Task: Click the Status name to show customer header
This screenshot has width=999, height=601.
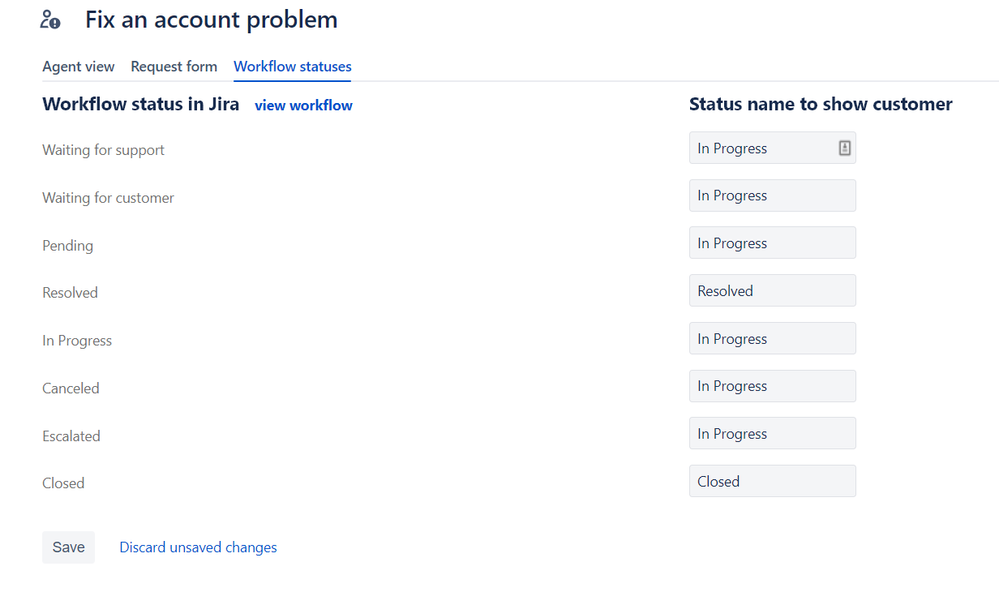Action: point(820,103)
